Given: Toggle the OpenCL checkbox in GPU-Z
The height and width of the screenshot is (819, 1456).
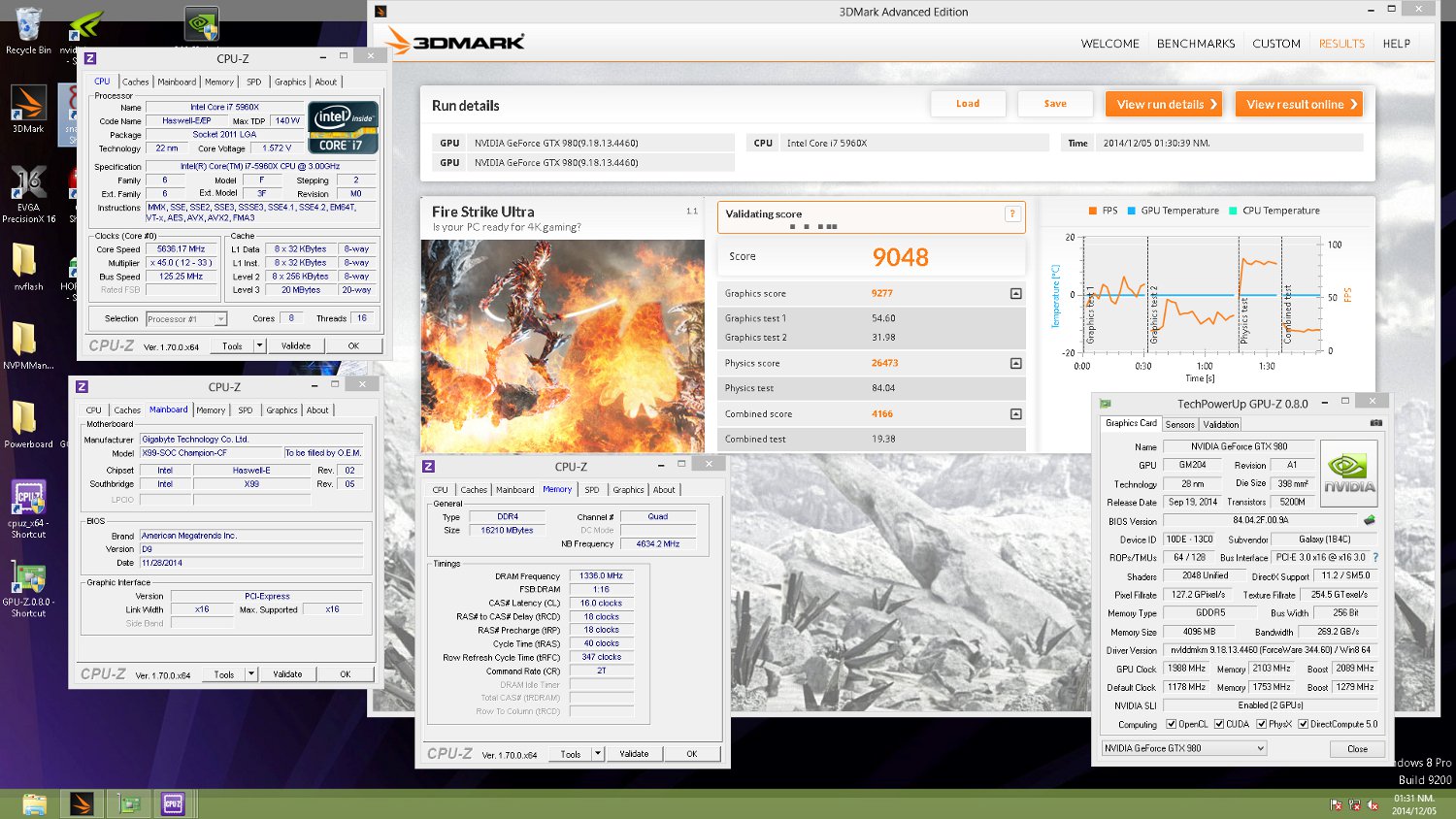Looking at the screenshot, I should [x=1172, y=724].
